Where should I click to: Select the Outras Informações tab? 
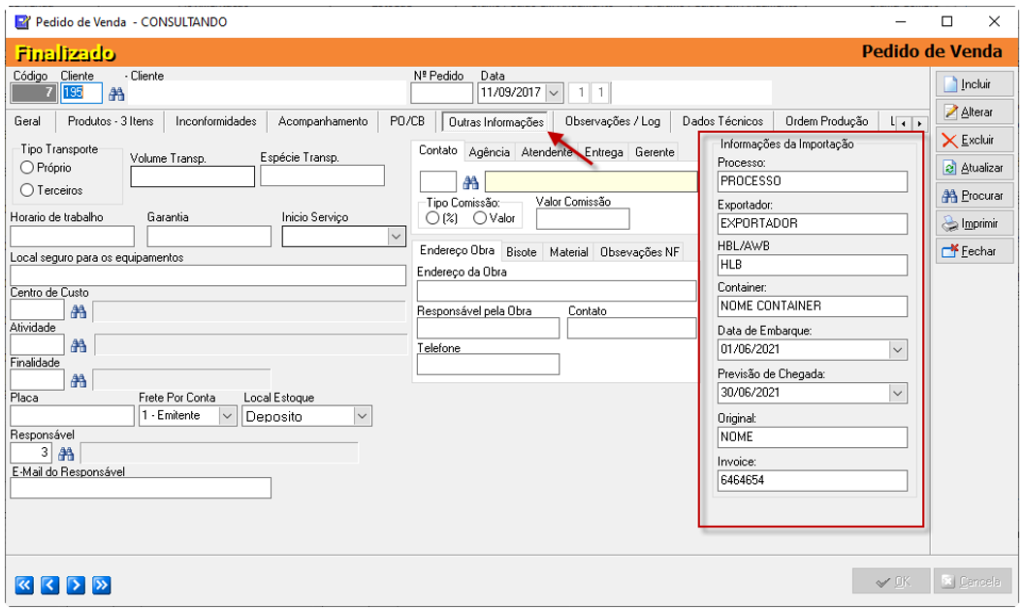(x=496, y=122)
